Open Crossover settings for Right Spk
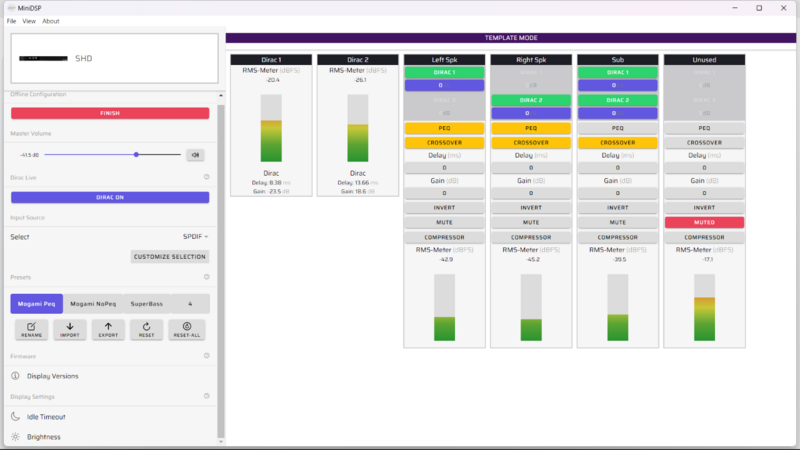 530,143
